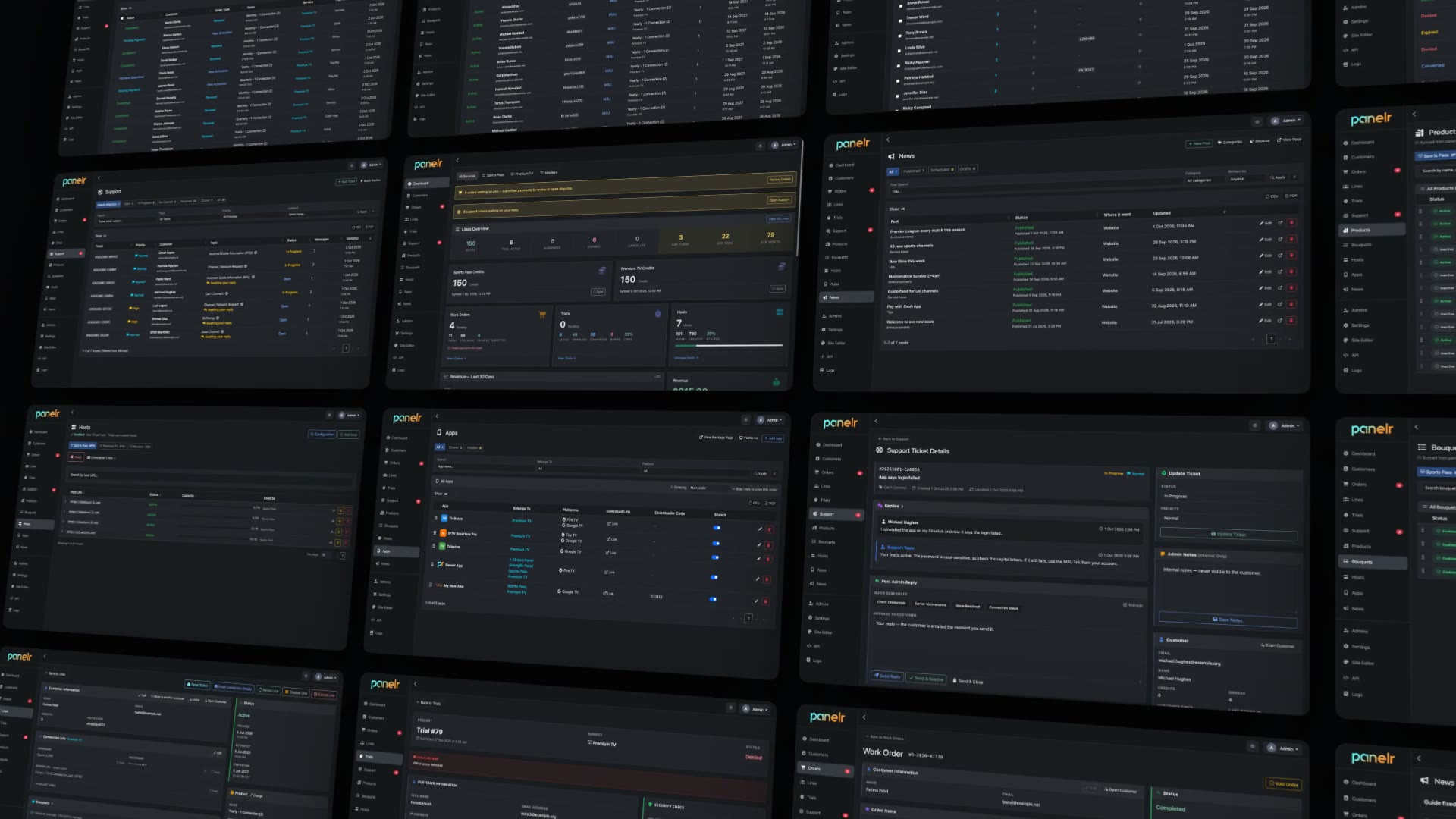Click Add App button in Apps window
The width and height of the screenshot is (1456, 819).
pos(773,438)
